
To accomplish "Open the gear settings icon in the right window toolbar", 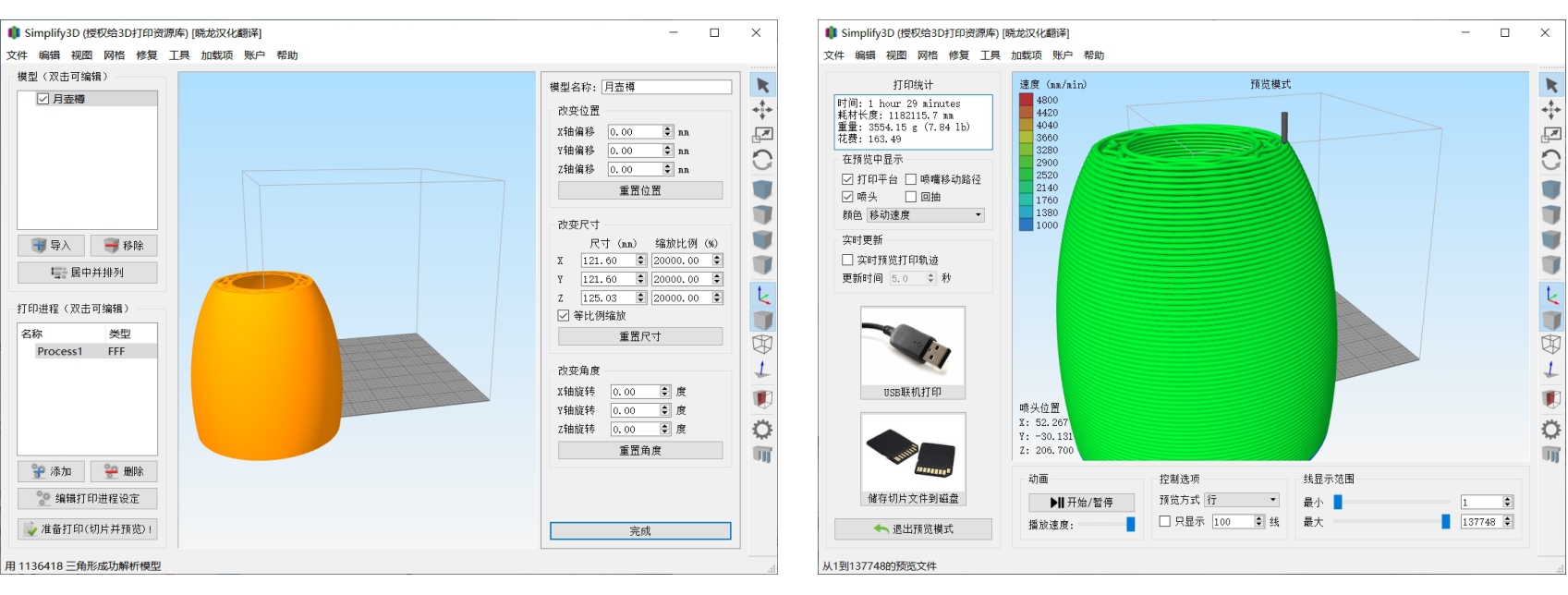I will click(1551, 429).
